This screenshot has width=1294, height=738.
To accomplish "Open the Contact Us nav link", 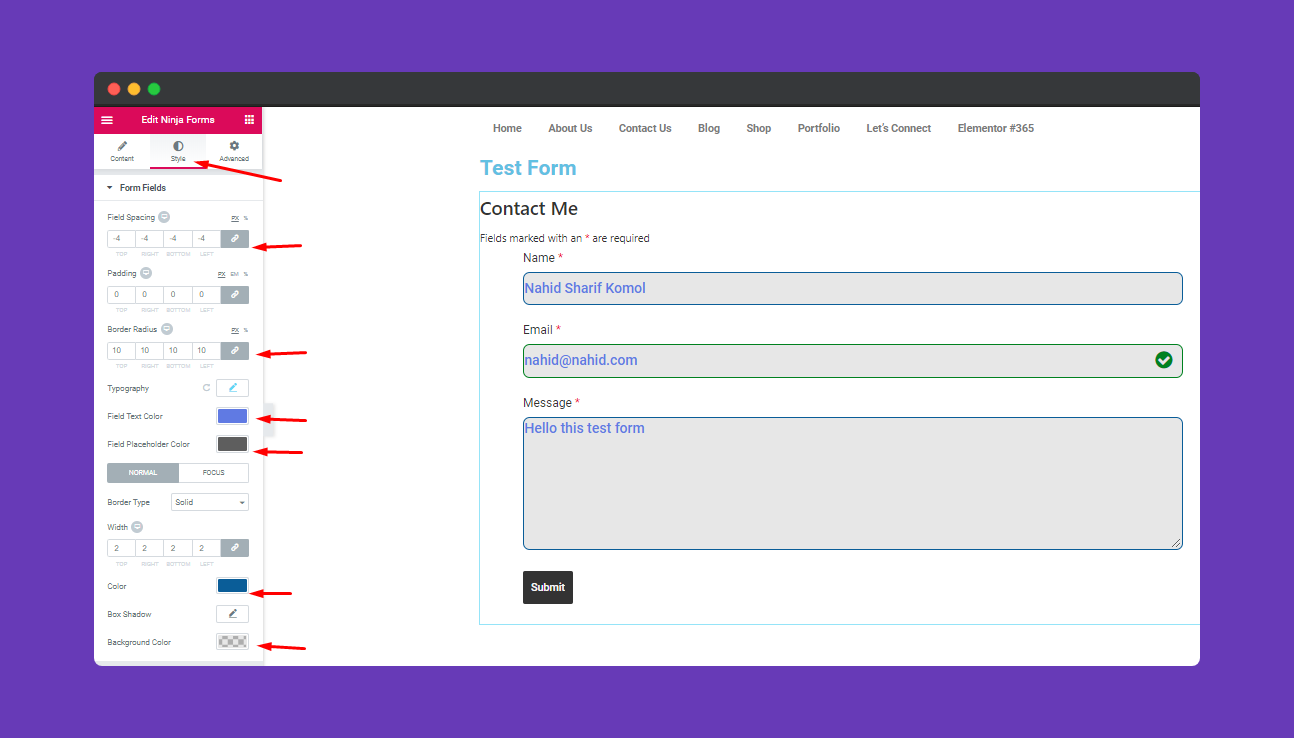I will pos(645,128).
